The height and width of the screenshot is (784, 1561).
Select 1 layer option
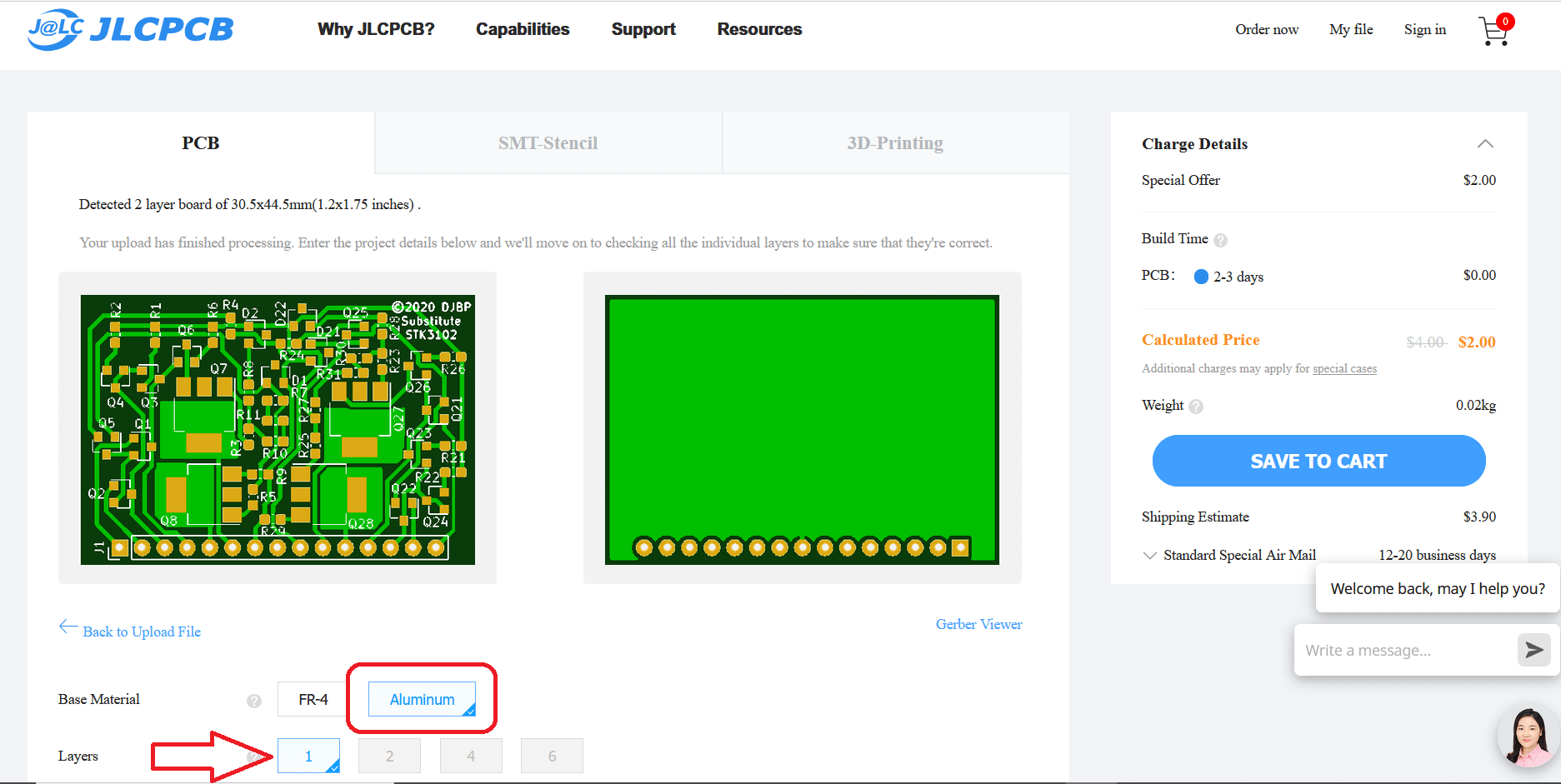308,756
